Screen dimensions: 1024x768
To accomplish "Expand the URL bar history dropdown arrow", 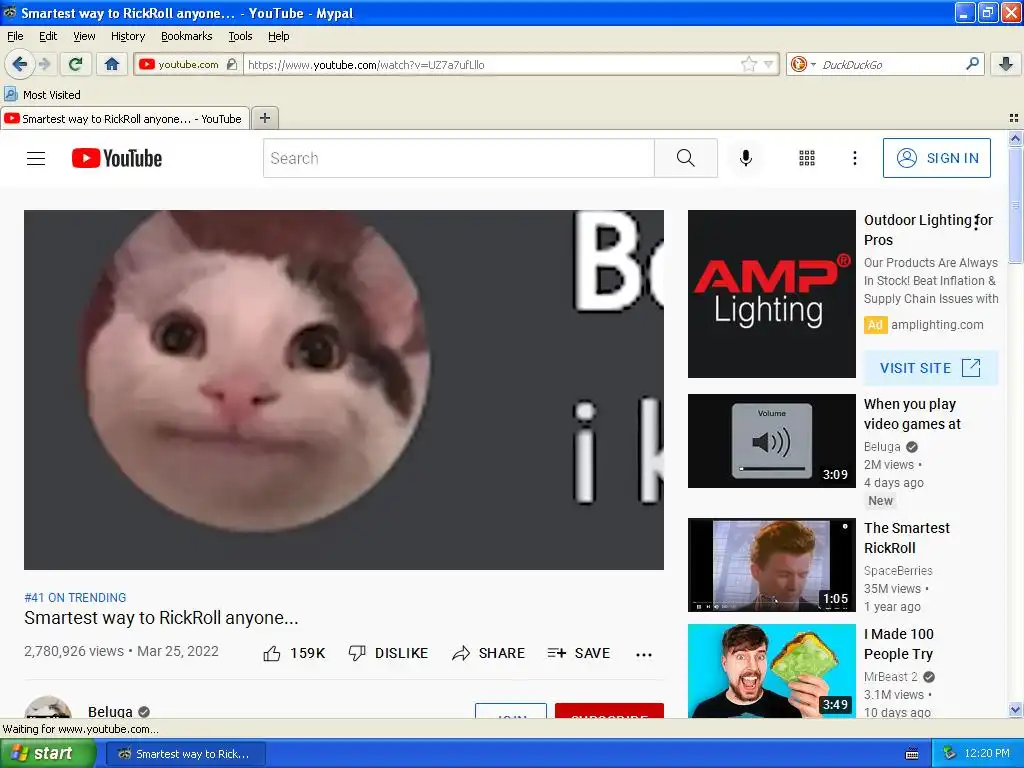I will click(x=769, y=64).
